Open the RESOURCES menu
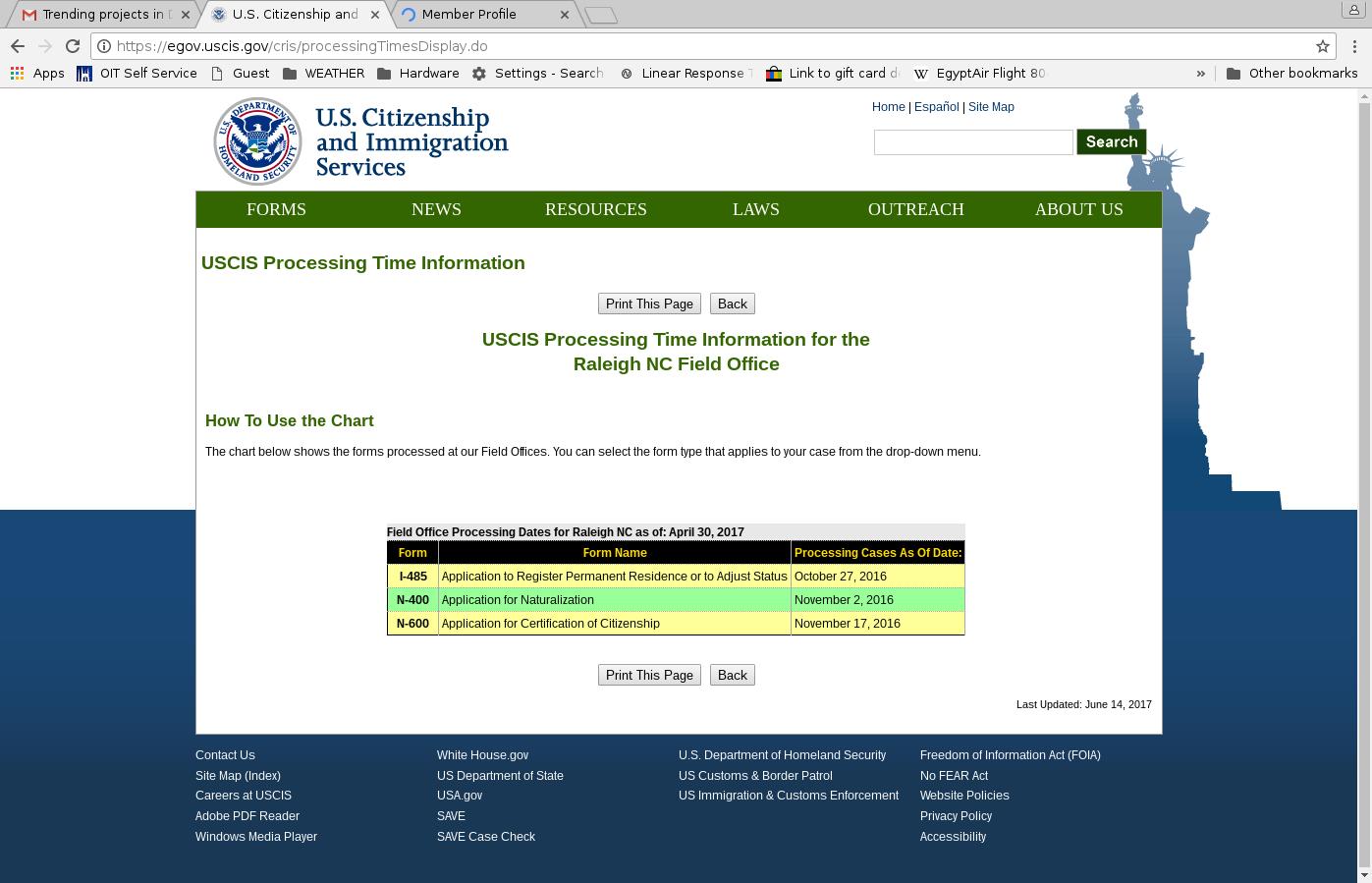 (x=596, y=209)
